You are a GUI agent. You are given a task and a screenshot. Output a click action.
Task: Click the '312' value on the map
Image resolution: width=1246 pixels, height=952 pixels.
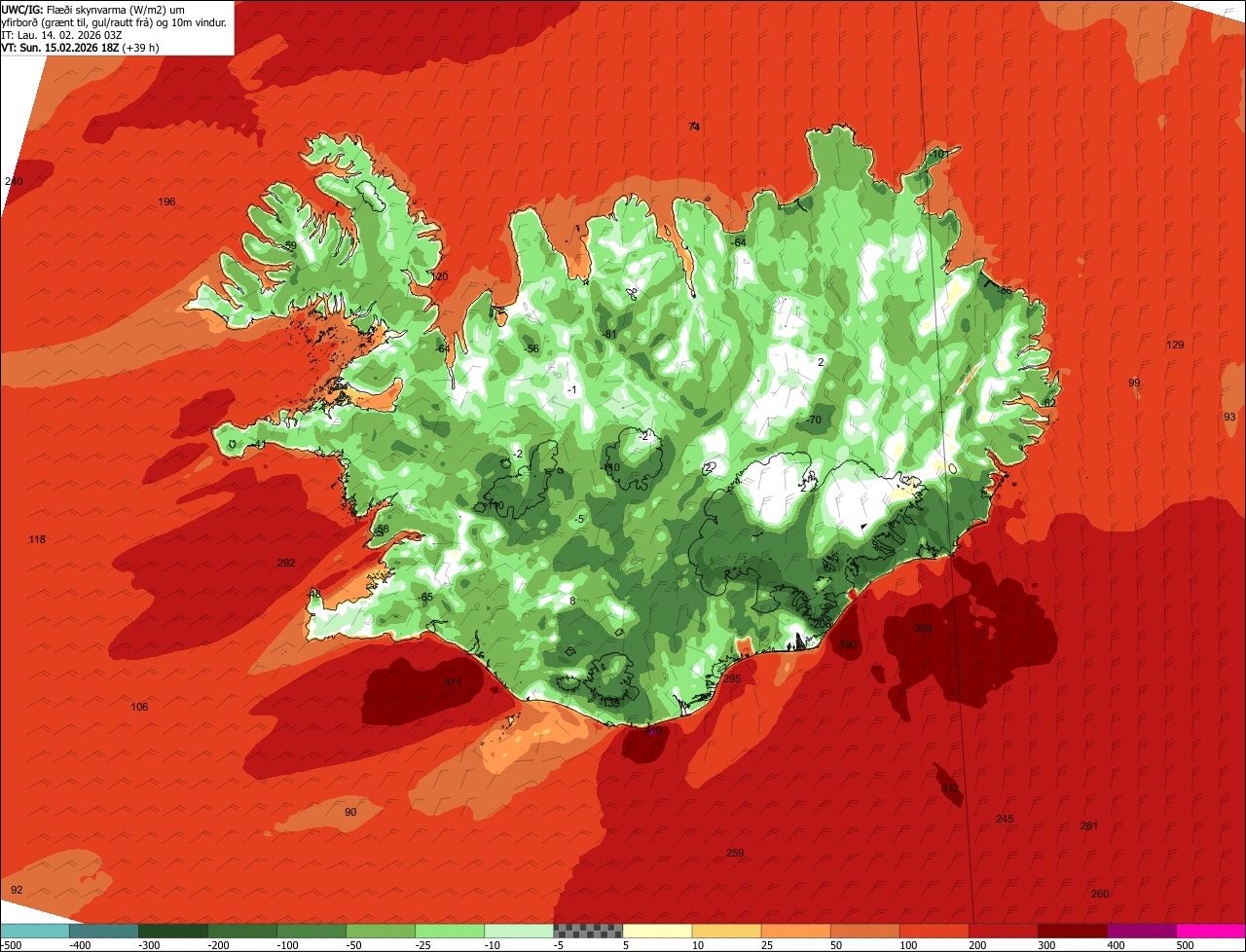(x=951, y=788)
